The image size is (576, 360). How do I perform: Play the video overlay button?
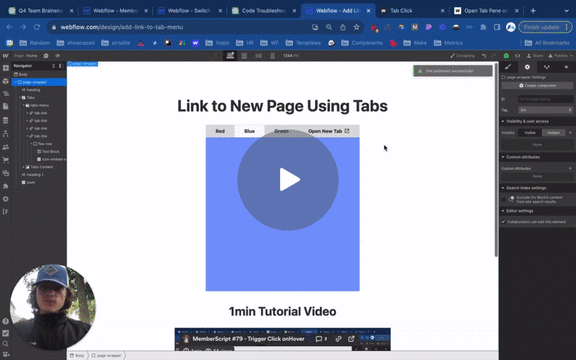288,180
